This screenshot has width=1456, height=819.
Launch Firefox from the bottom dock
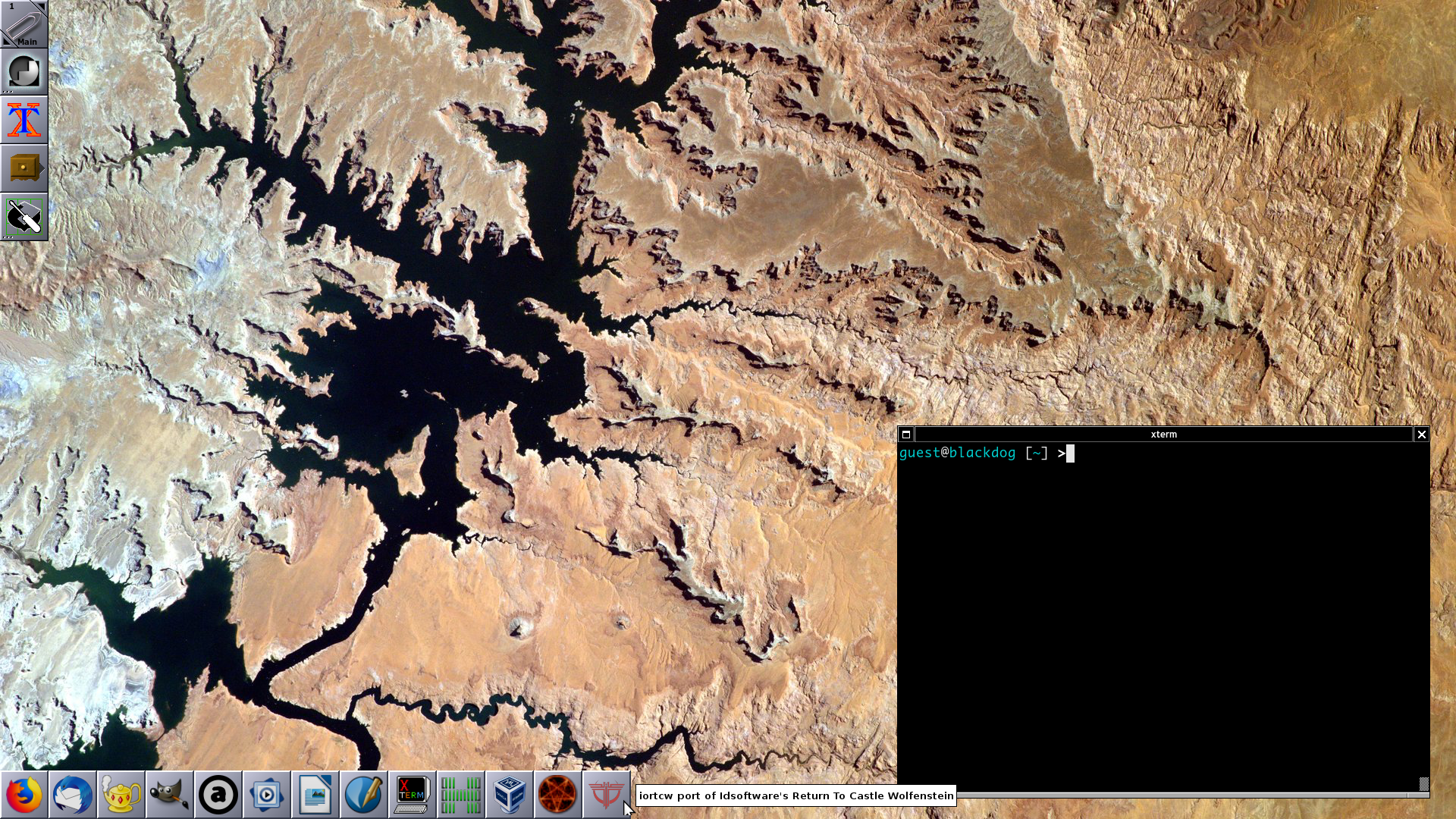point(24,795)
